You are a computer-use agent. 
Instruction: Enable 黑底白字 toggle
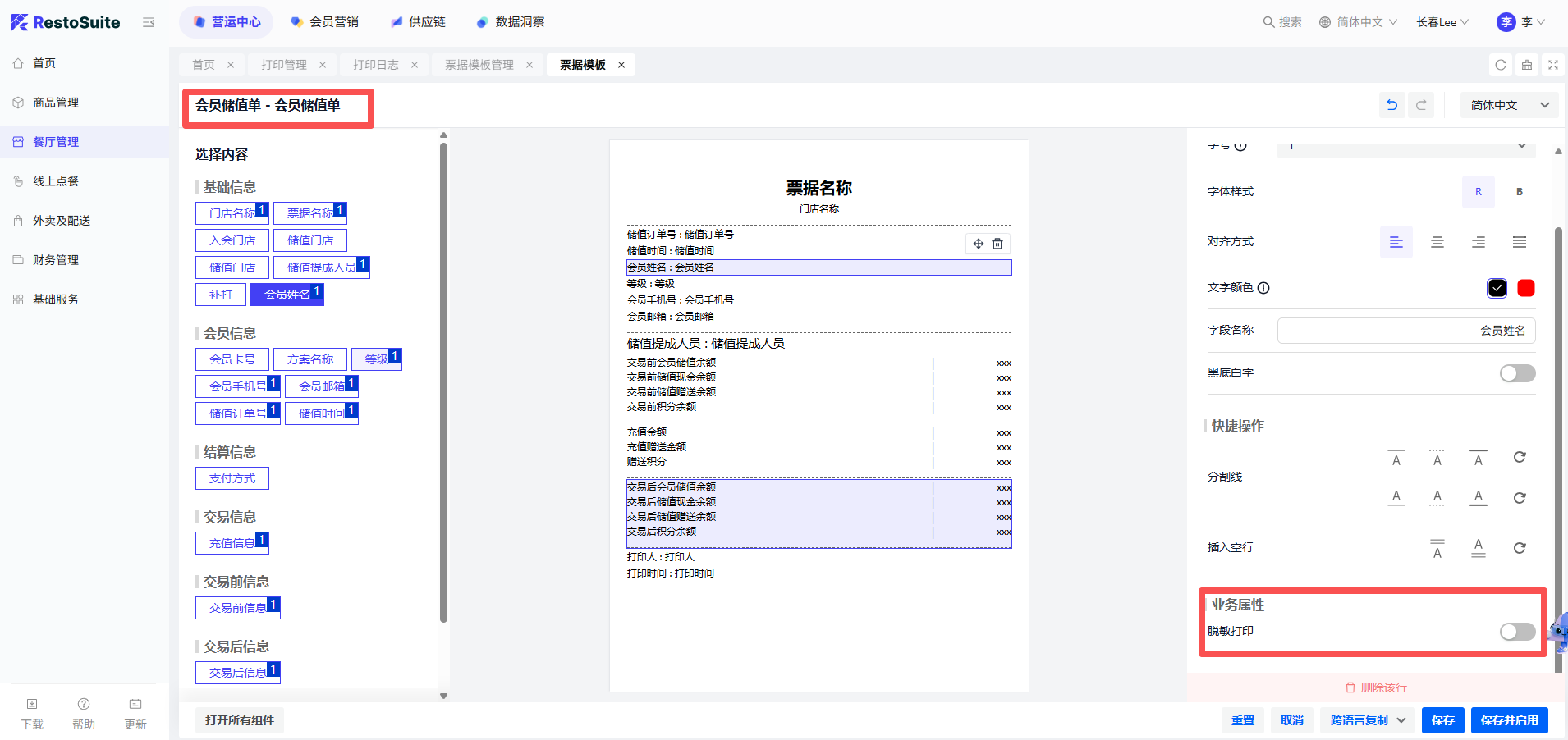pyautogui.click(x=1516, y=373)
